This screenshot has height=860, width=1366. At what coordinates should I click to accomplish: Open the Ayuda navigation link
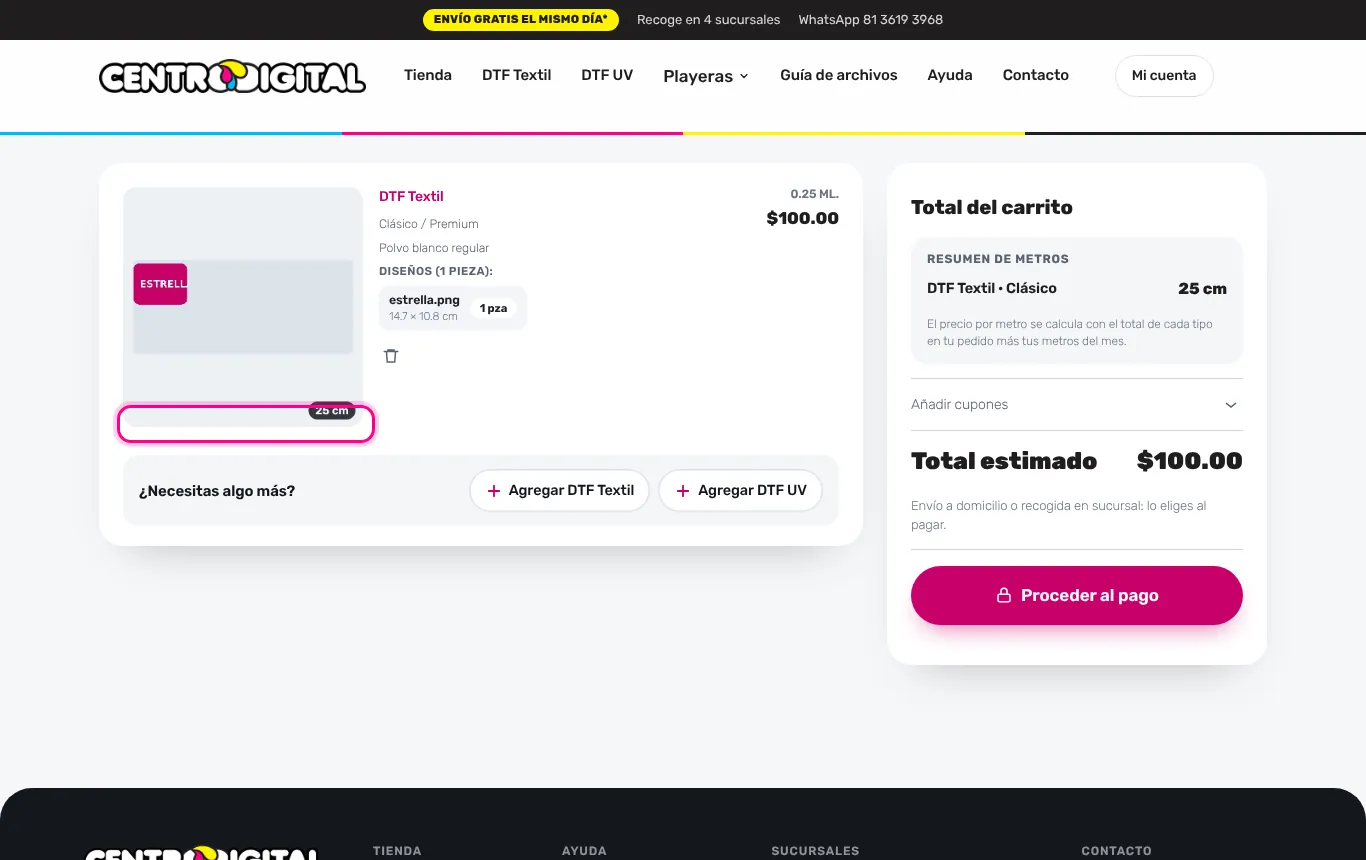(950, 75)
